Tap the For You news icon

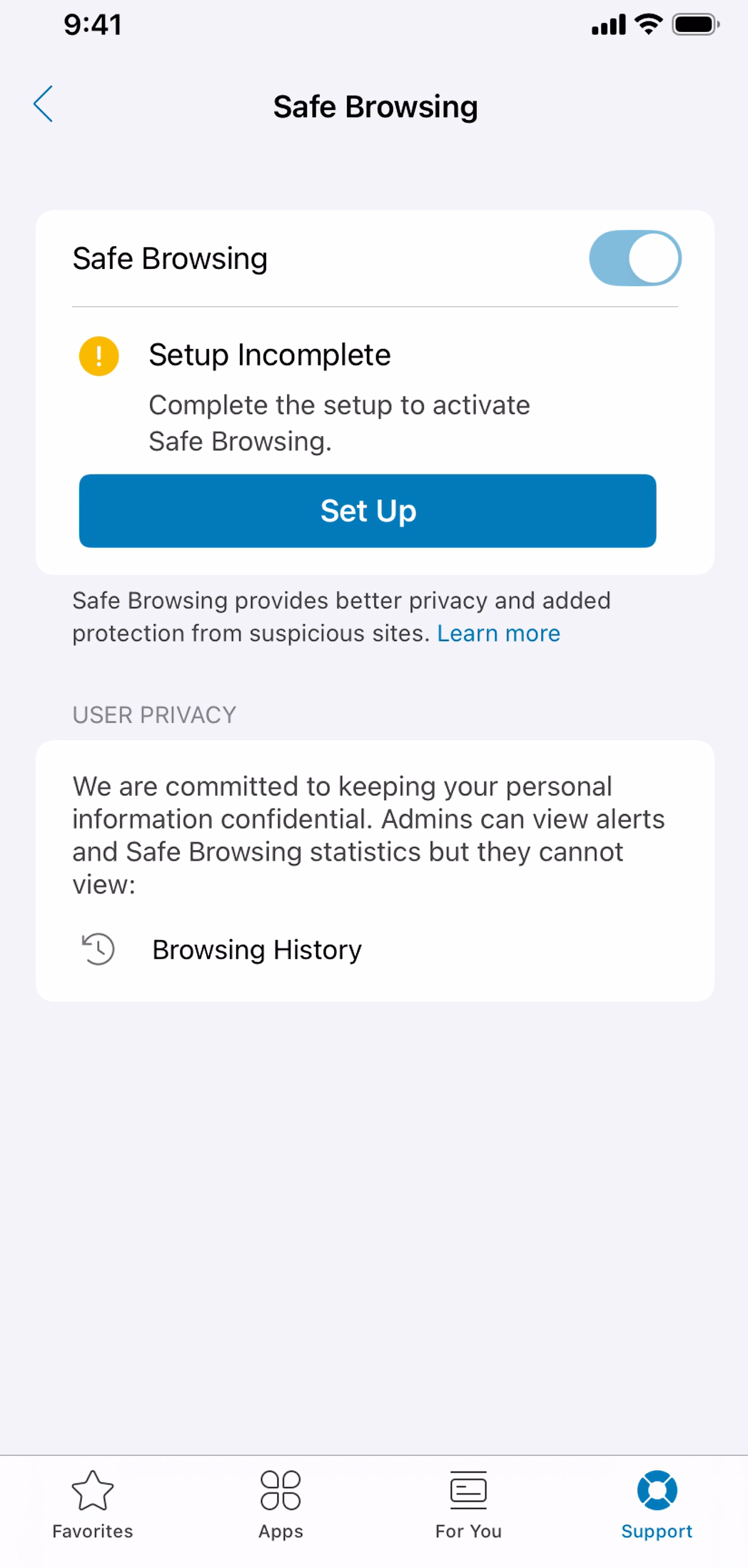point(468,1489)
